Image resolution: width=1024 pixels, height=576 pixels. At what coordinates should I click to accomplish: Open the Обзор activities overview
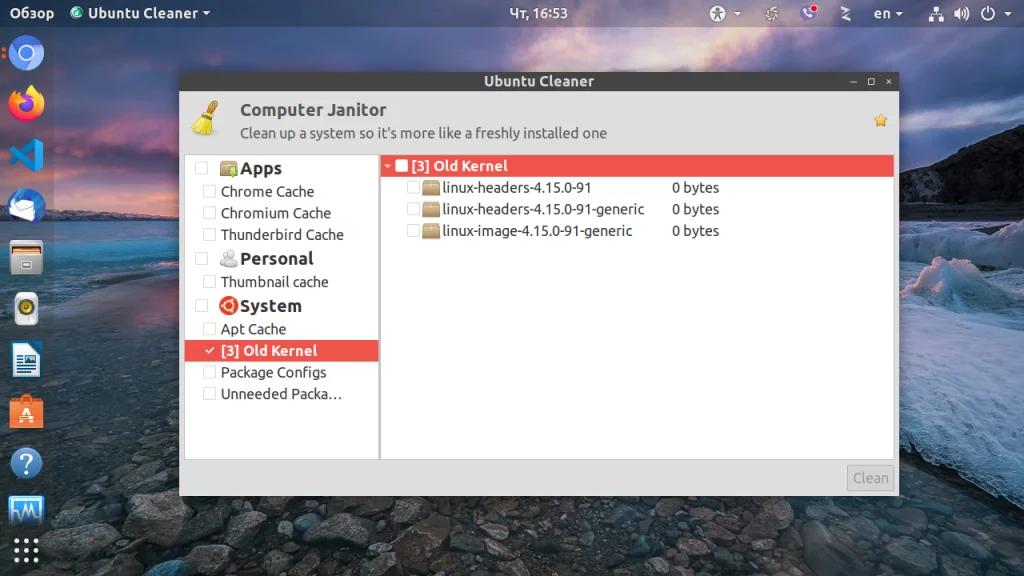point(31,13)
